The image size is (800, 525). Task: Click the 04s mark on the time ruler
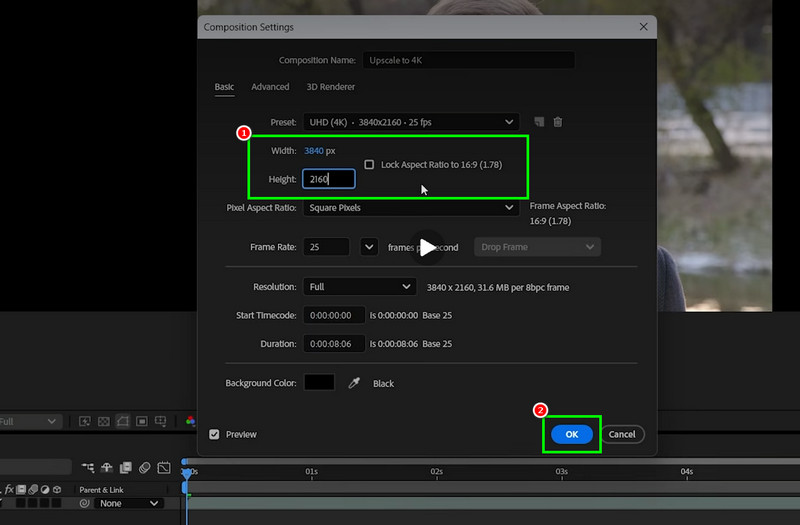(686, 471)
